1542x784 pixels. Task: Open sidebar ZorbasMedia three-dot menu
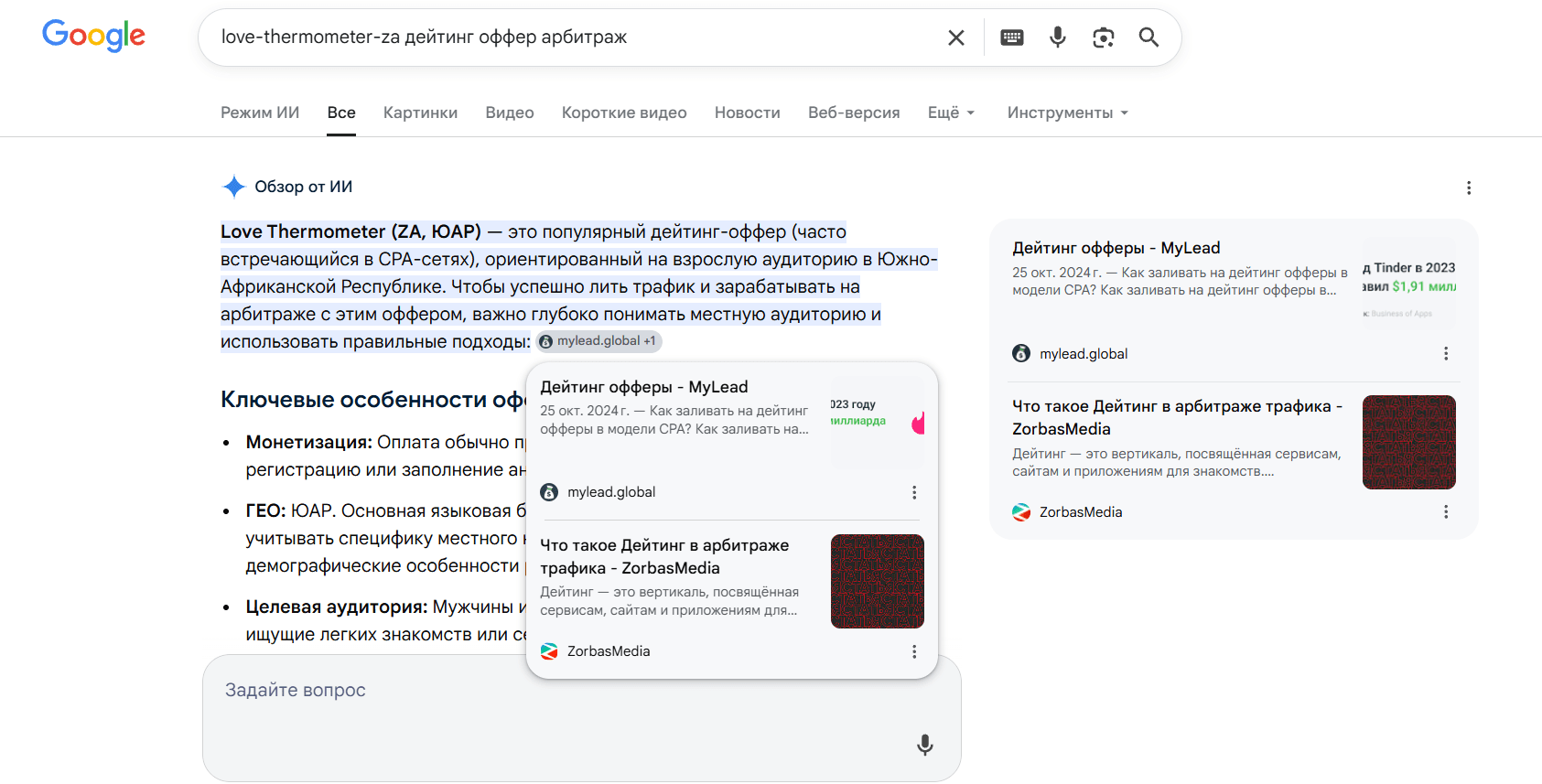(x=1446, y=512)
